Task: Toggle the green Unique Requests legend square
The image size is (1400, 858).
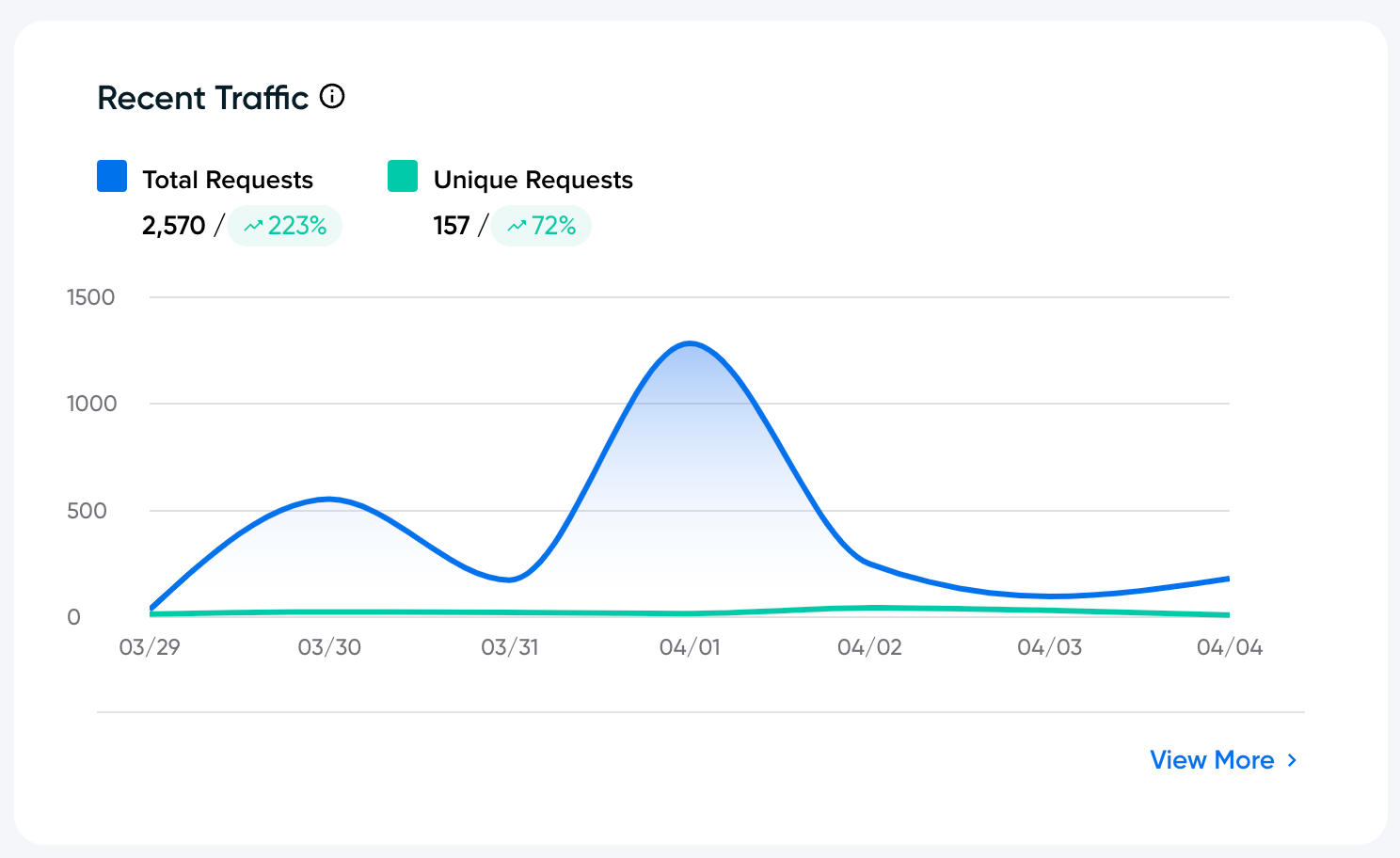Action: coord(403,177)
